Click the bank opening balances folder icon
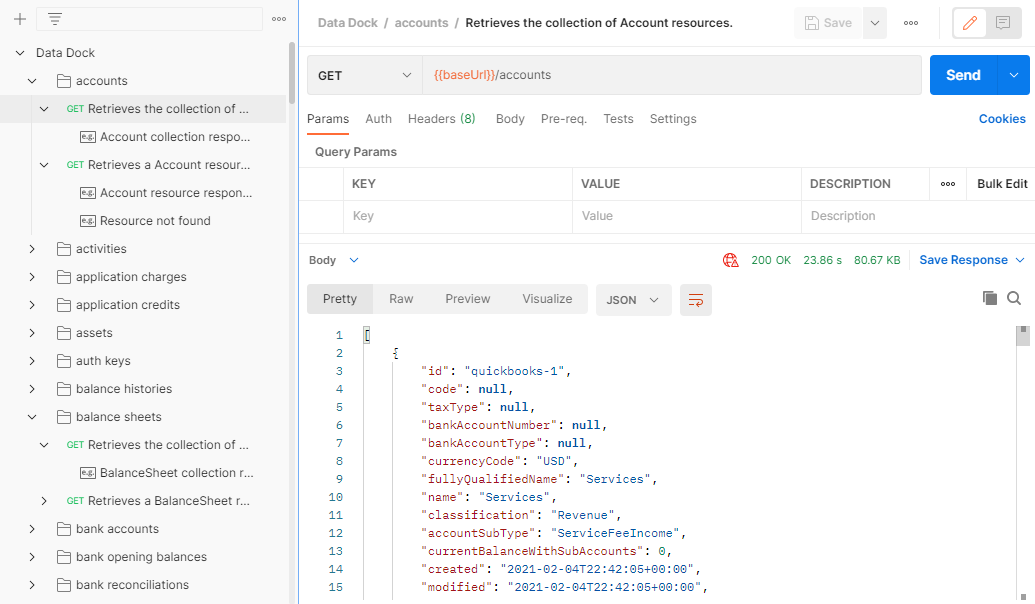The image size is (1035, 604). [64, 557]
